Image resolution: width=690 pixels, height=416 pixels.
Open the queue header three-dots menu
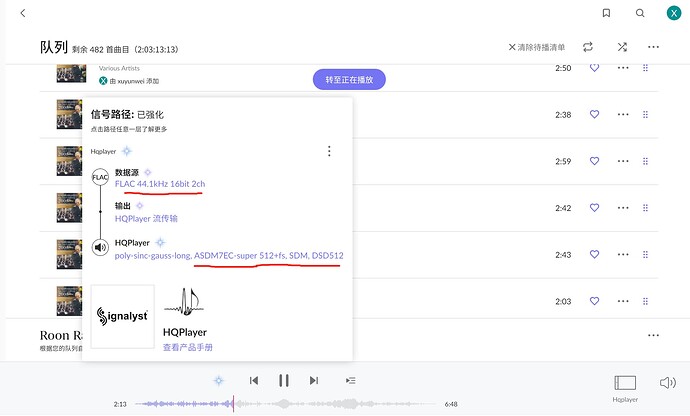click(653, 47)
